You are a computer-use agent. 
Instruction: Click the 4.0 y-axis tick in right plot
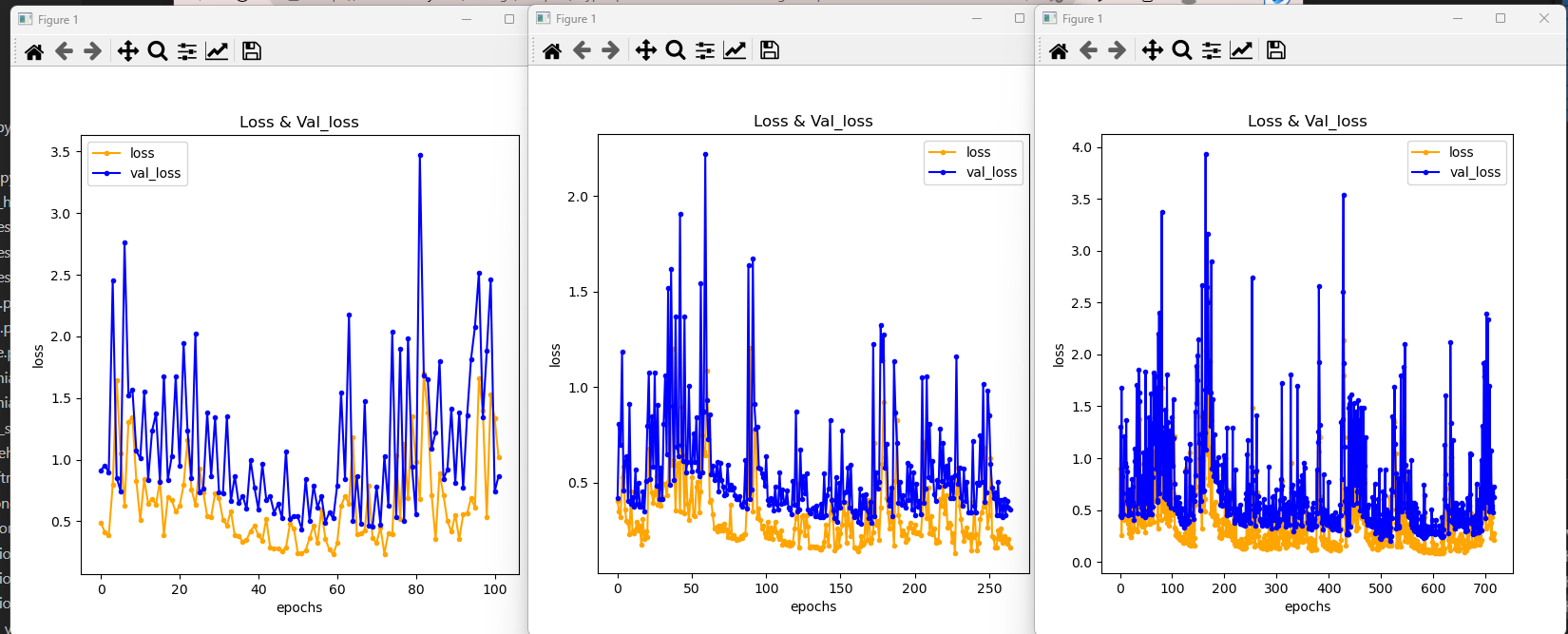pyautogui.click(x=1081, y=147)
